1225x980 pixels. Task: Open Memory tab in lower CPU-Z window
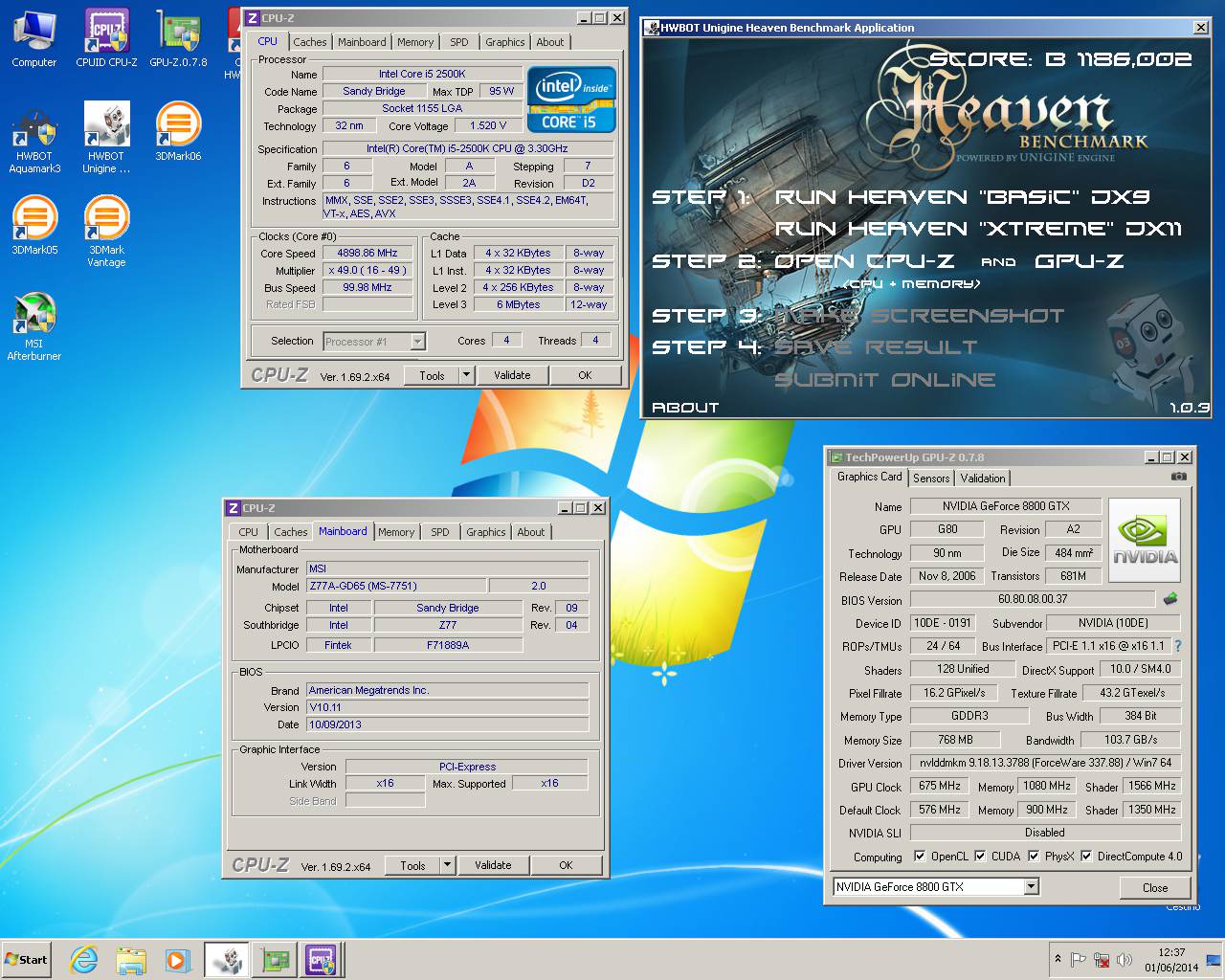[x=396, y=532]
